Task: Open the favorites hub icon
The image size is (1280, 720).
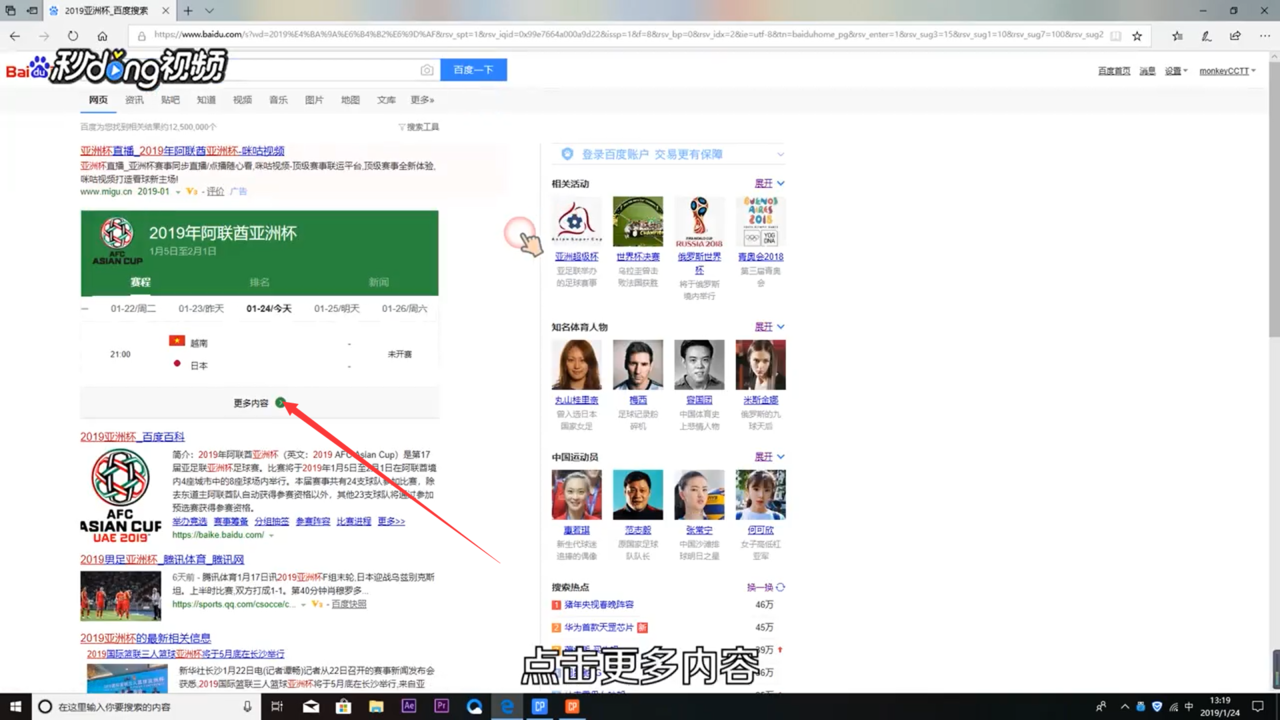Action: pyautogui.click(x=1178, y=35)
